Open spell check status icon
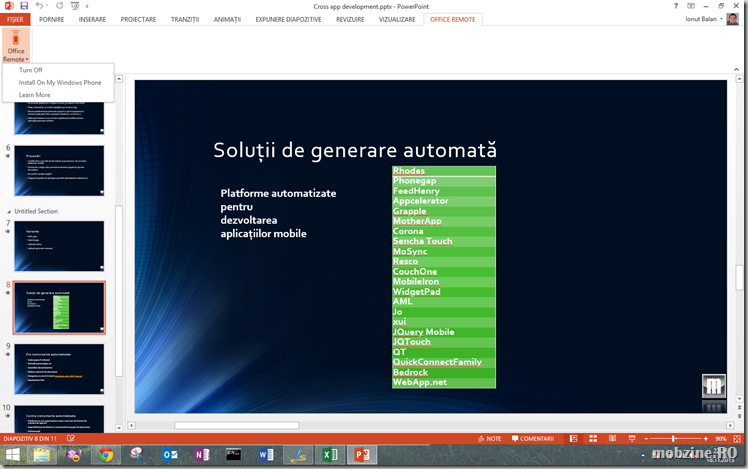Viewport: 748px width, 469px height. 71,438
